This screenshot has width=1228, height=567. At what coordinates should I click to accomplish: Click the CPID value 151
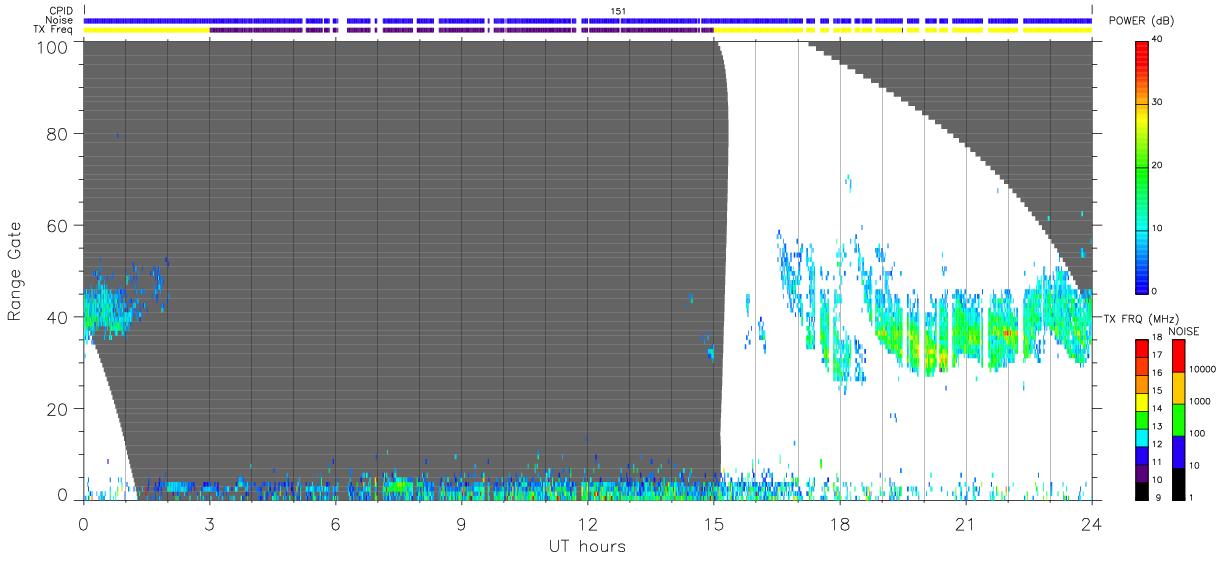coord(620,10)
